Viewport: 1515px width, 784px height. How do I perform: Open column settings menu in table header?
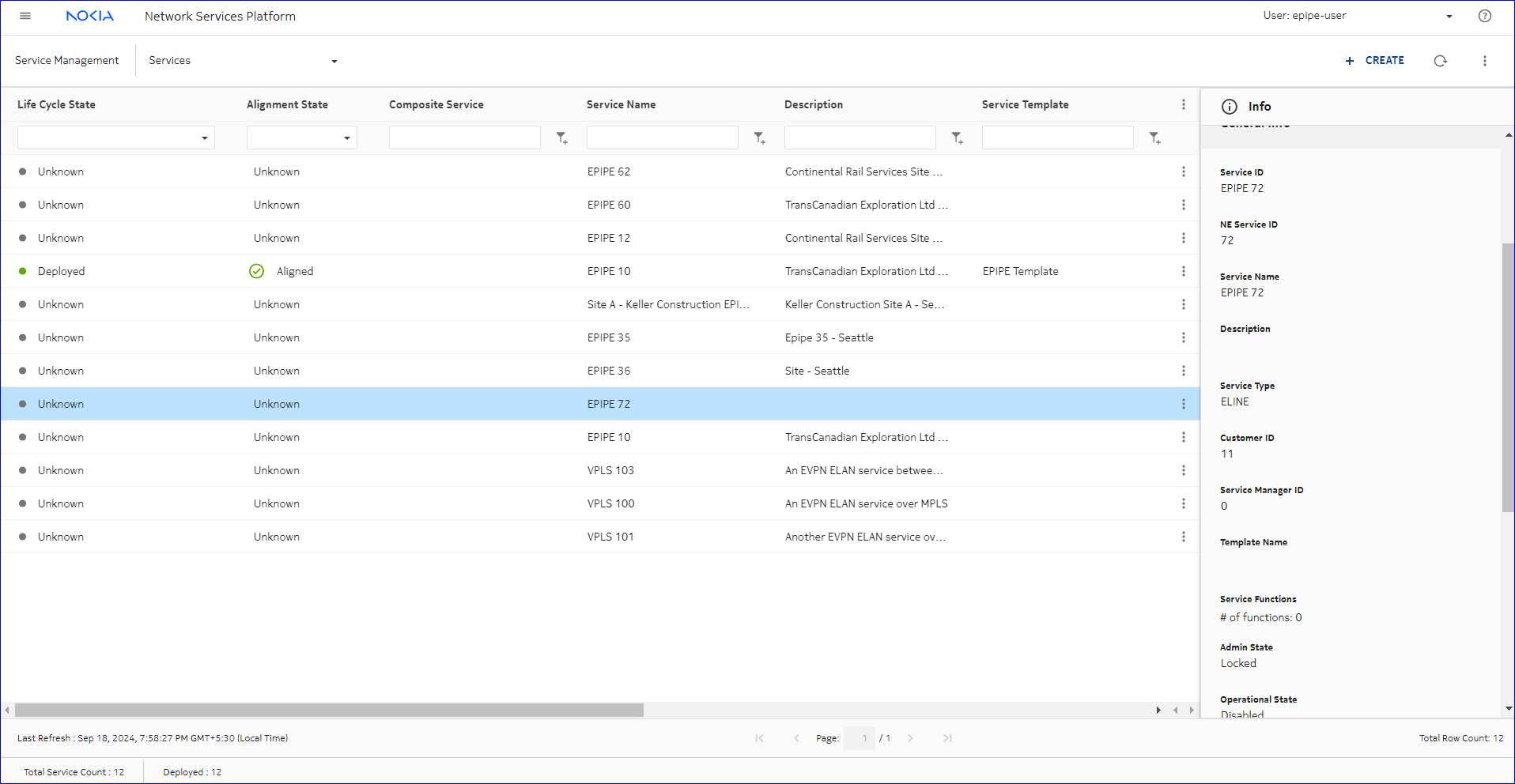tap(1183, 104)
